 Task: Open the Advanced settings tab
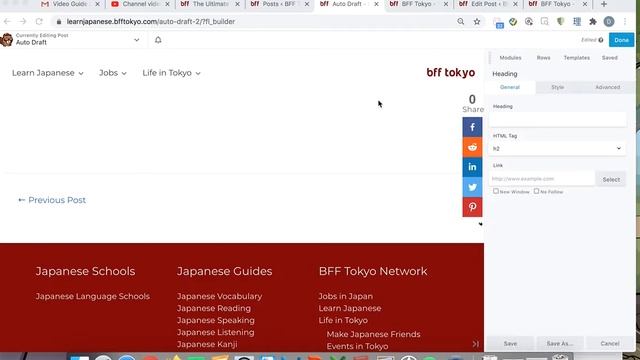coord(607,87)
